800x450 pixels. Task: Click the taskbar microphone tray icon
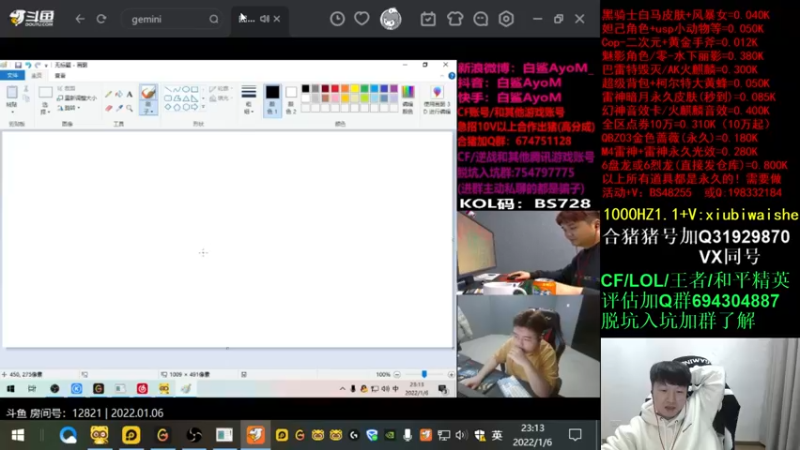pos(407,435)
